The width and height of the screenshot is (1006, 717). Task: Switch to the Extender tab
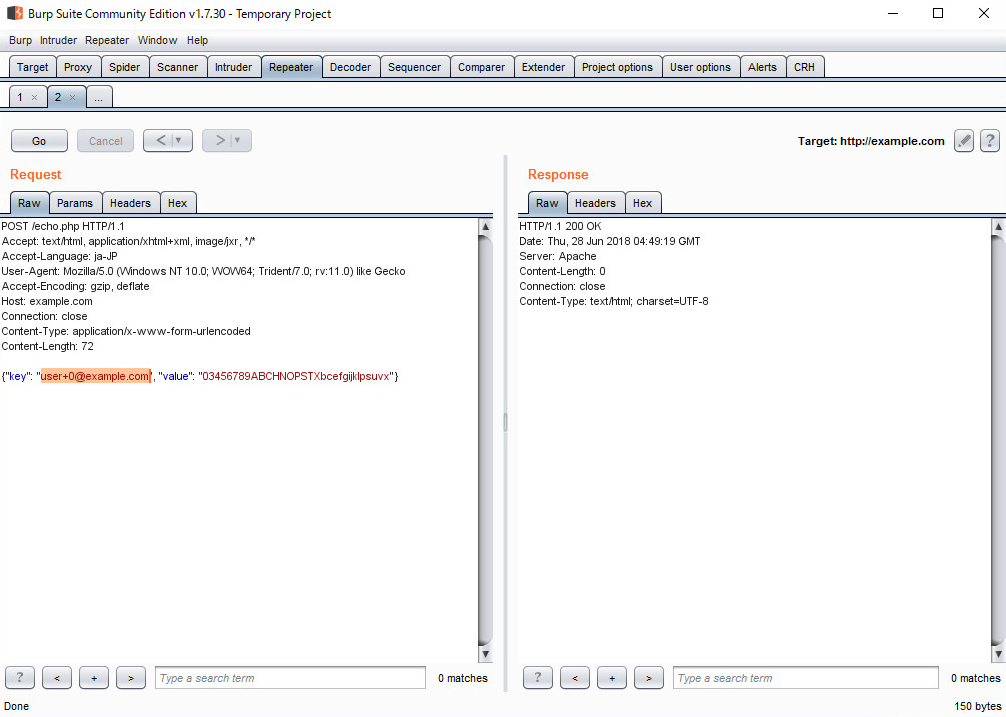pyautogui.click(x=543, y=67)
